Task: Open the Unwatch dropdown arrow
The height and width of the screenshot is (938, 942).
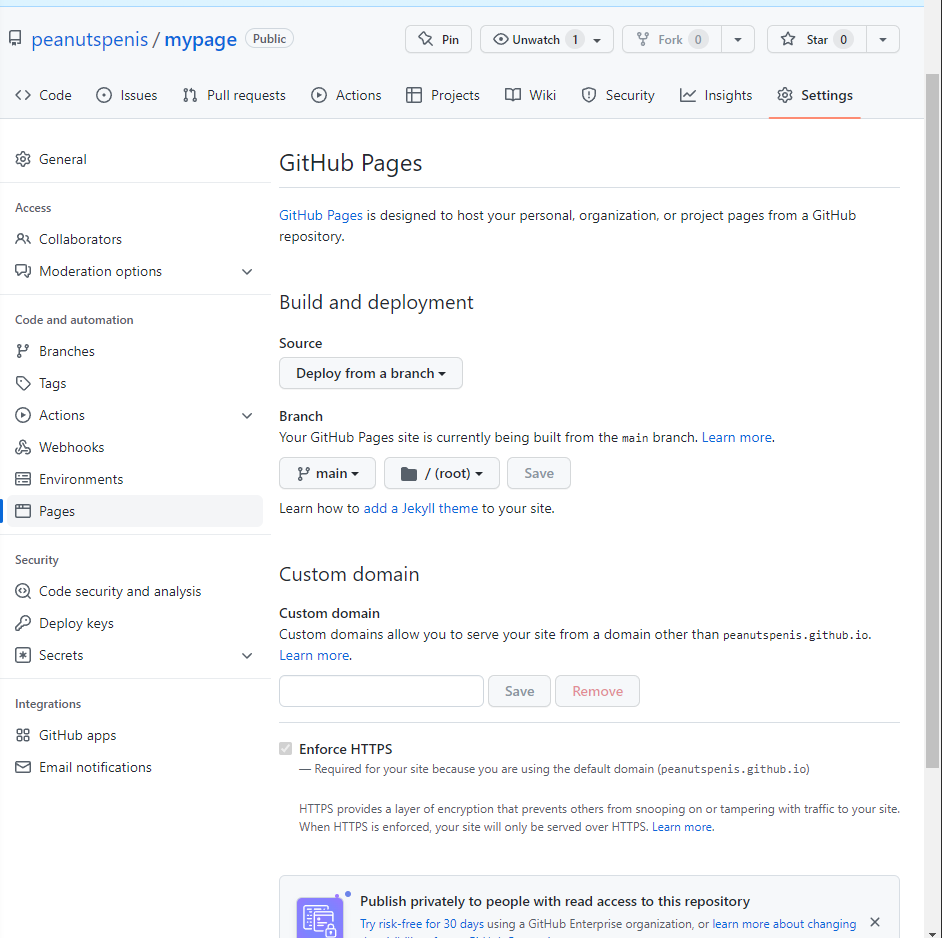Action: [x=597, y=40]
